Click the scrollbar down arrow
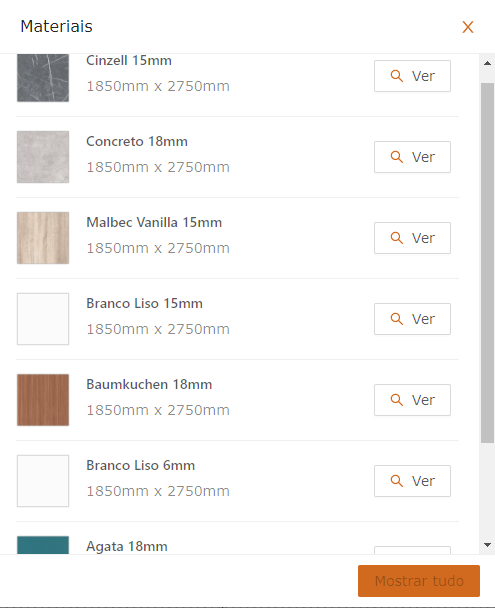Viewport: 495px width, 608px height. [488, 545]
